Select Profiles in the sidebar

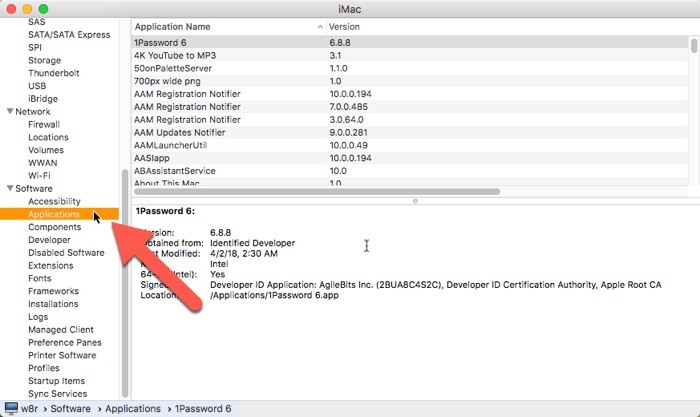tap(44, 368)
